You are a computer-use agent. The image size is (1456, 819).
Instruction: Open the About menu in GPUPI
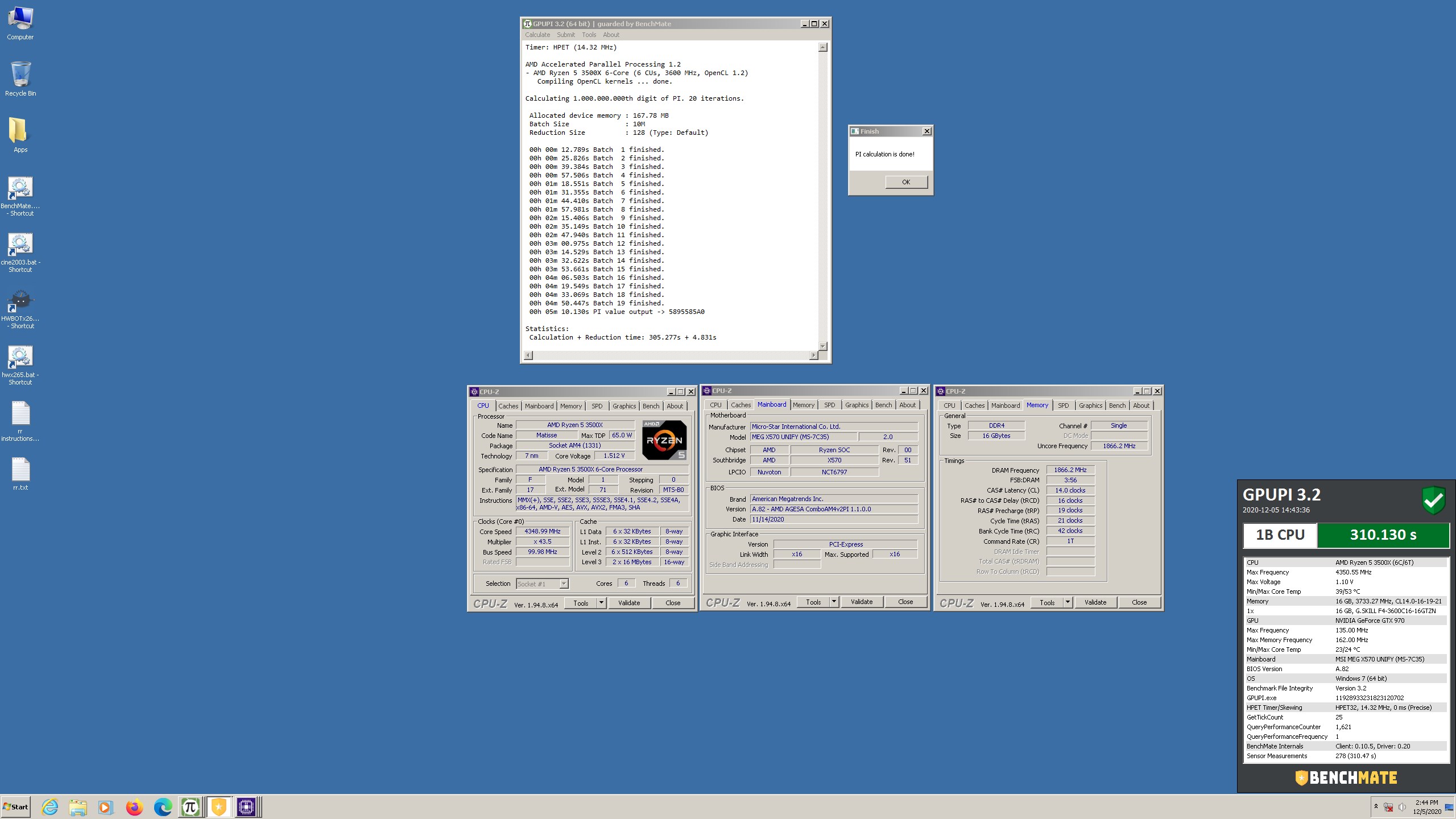click(611, 35)
